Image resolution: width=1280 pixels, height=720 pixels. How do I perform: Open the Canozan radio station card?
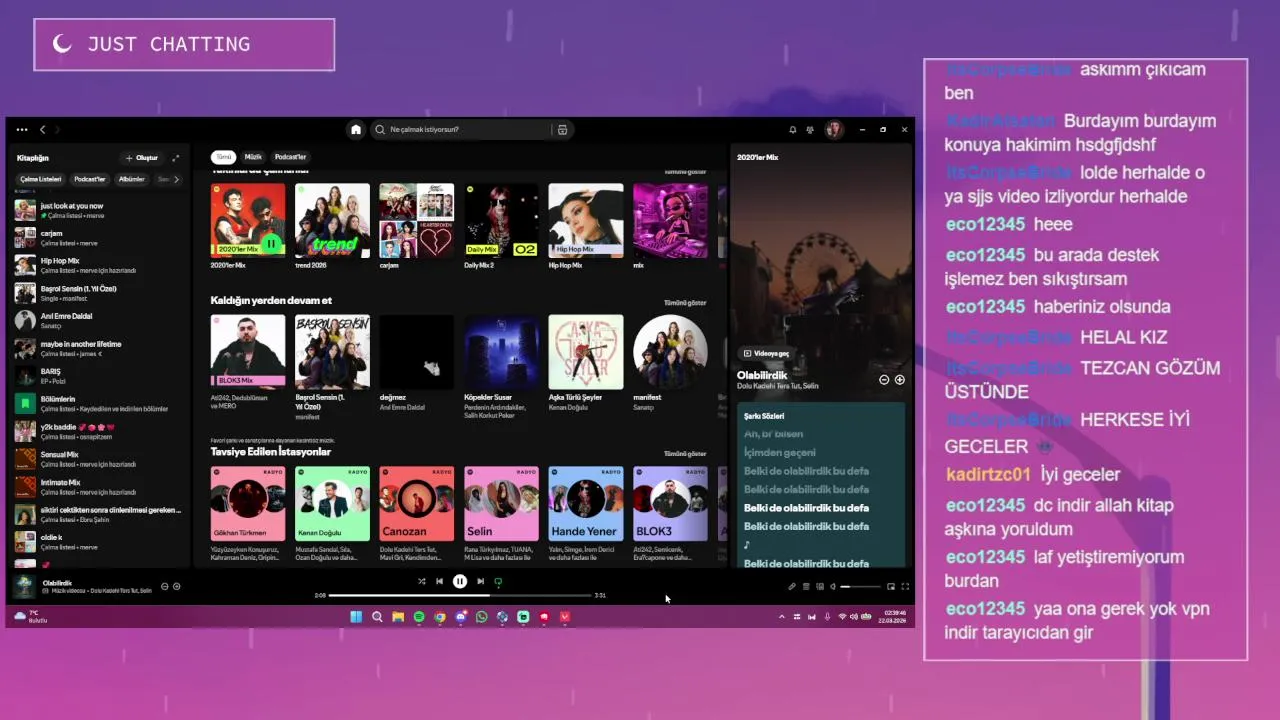coord(416,512)
